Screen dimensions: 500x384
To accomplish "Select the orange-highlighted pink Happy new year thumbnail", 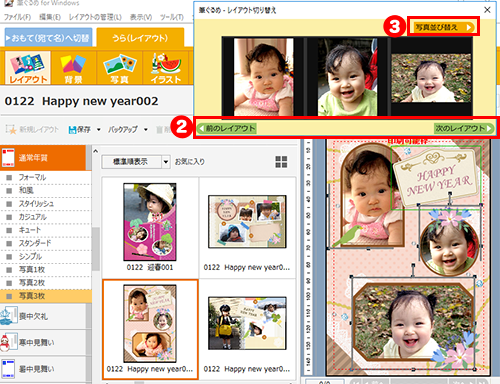I will [x=150, y=323].
